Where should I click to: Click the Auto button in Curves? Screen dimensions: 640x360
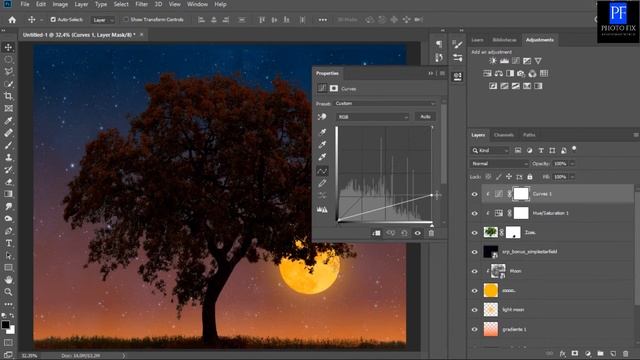pyautogui.click(x=425, y=117)
